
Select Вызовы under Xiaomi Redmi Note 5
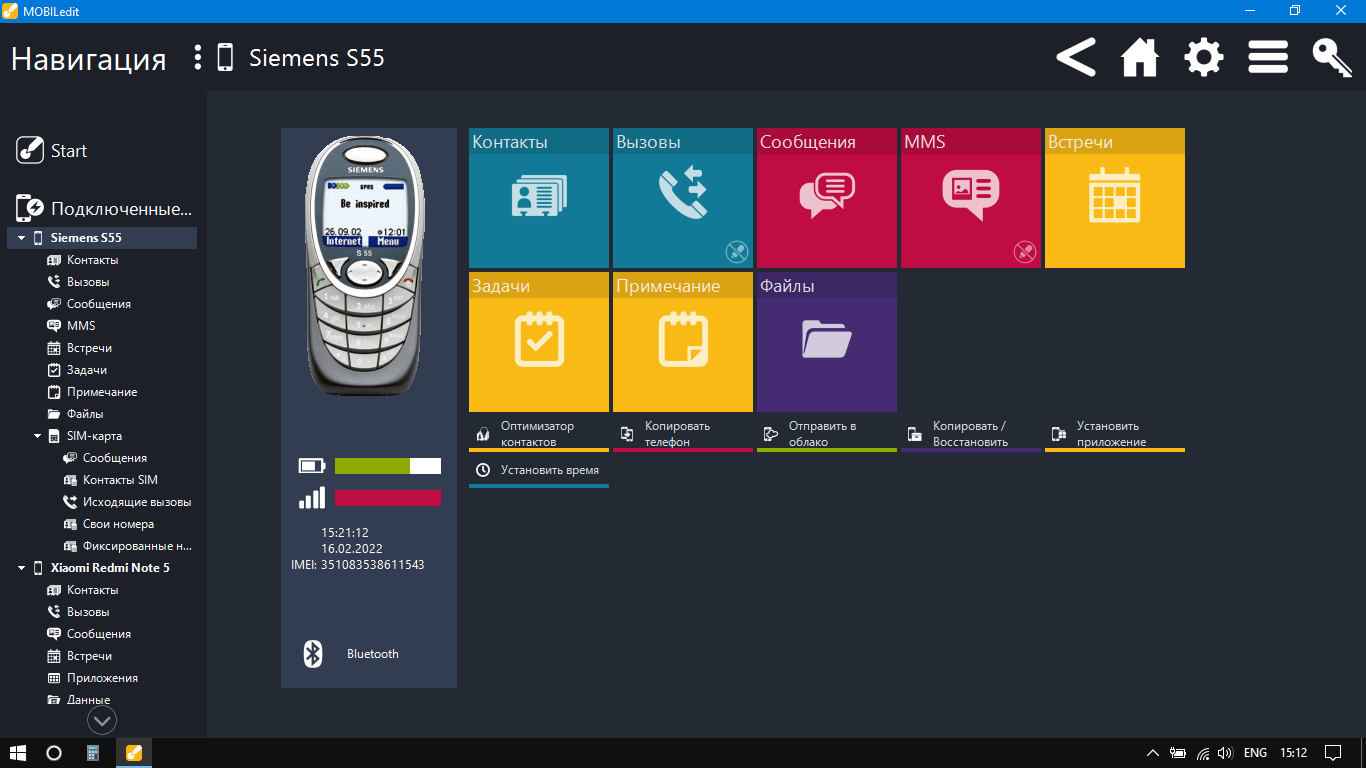(78, 612)
